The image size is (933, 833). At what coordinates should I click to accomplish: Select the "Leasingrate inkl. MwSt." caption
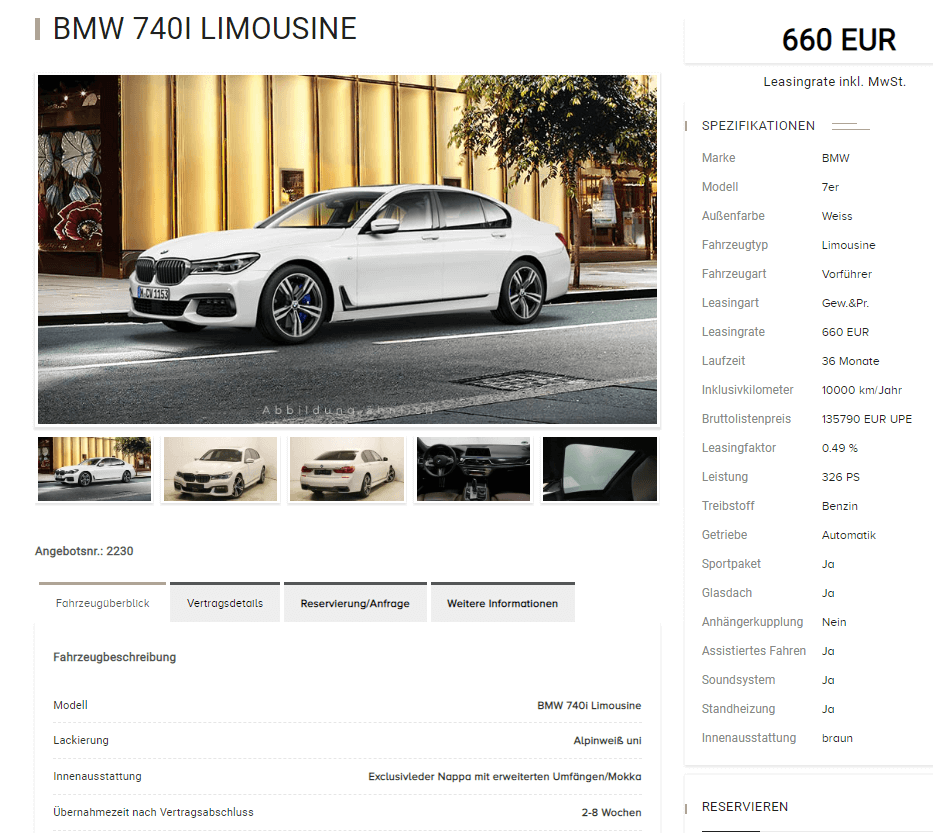click(834, 82)
